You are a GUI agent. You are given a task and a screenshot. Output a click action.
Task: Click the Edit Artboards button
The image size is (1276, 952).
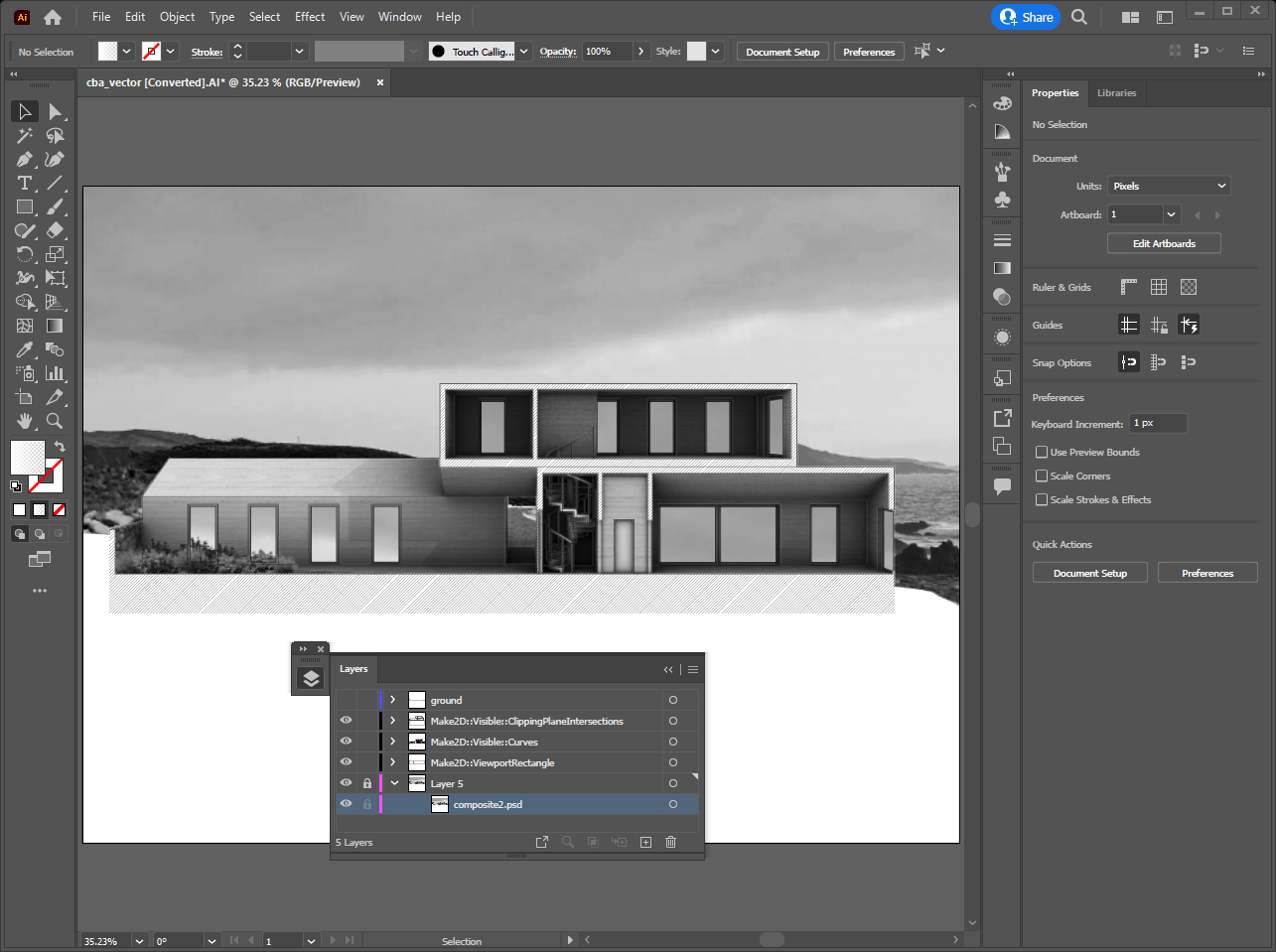(1164, 243)
